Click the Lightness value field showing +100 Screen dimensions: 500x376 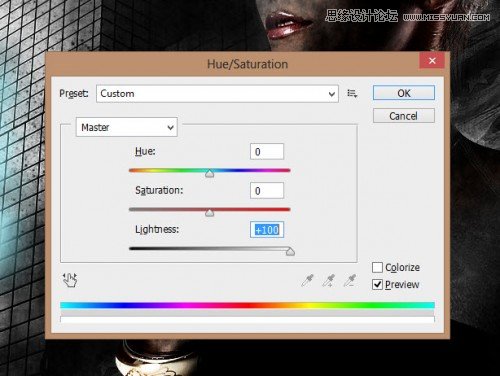[267, 230]
